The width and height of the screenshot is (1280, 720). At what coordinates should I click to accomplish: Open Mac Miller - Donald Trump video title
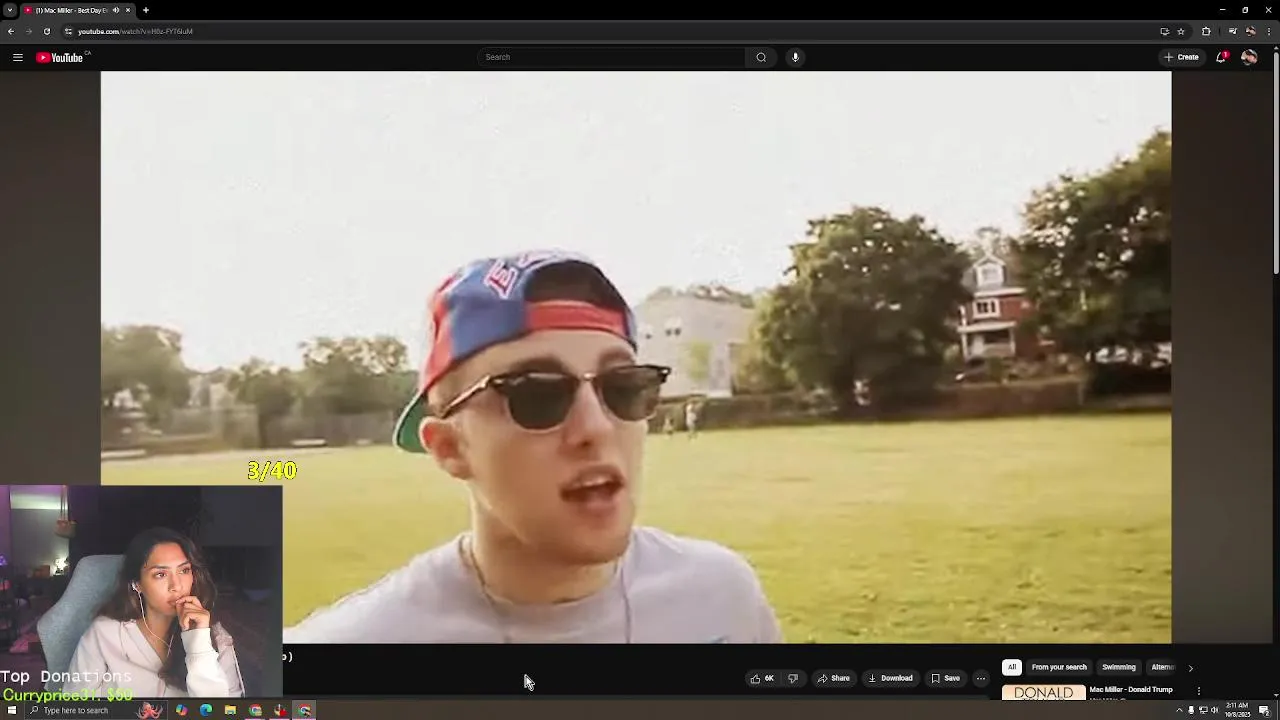[x=1131, y=689]
